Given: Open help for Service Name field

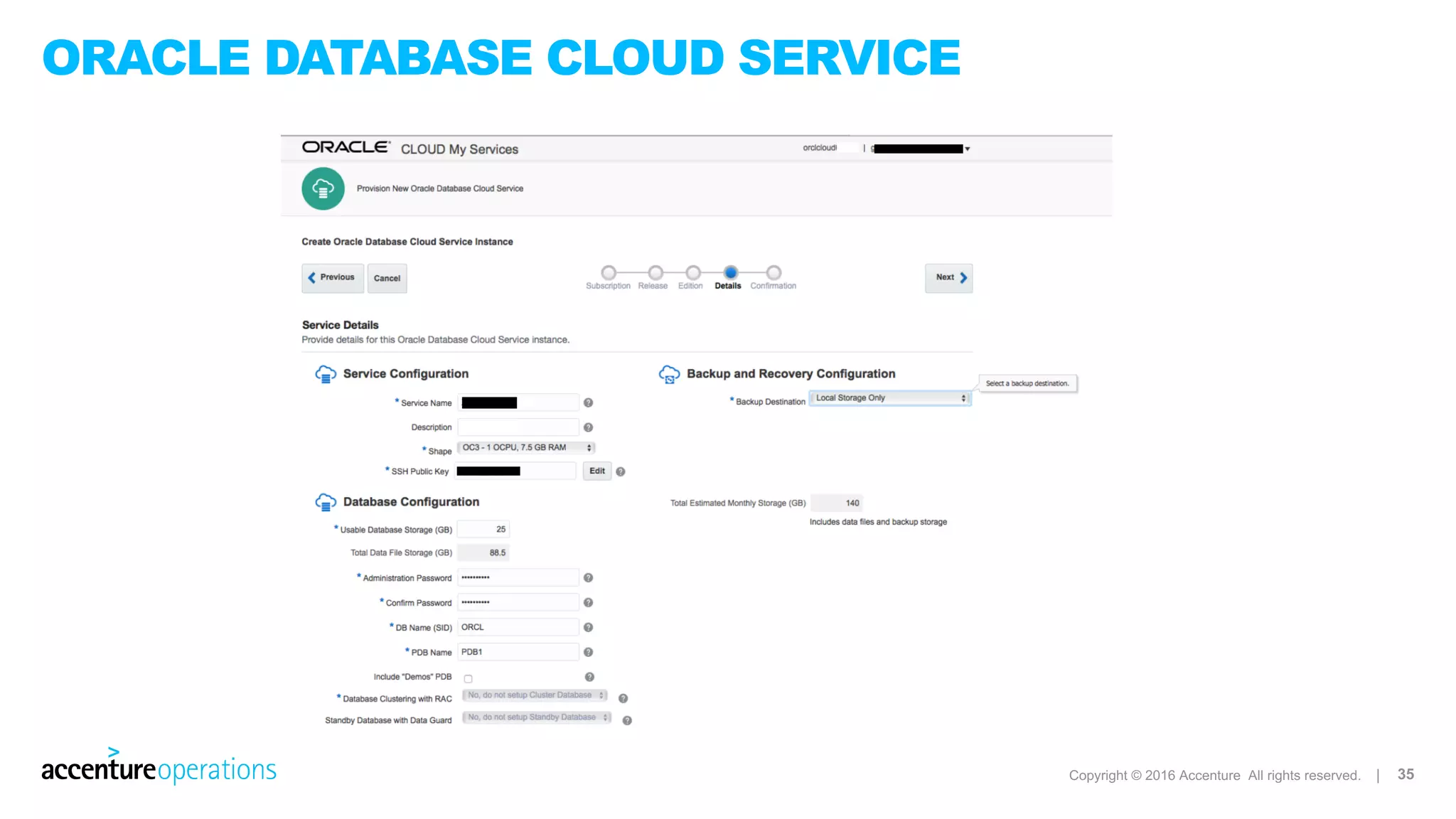Looking at the screenshot, I should pos(588,402).
